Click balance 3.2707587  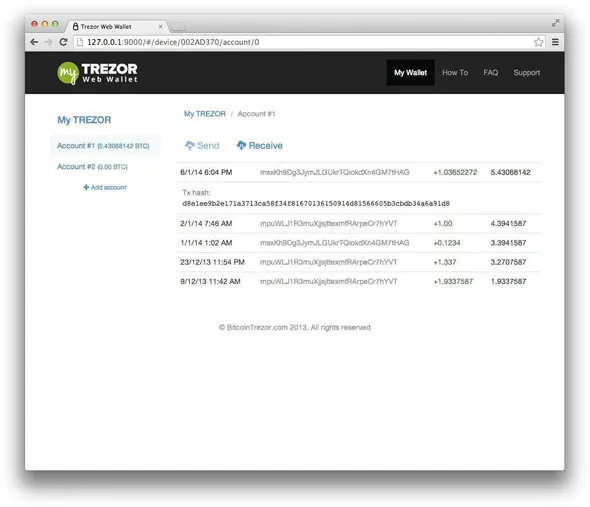point(508,262)
